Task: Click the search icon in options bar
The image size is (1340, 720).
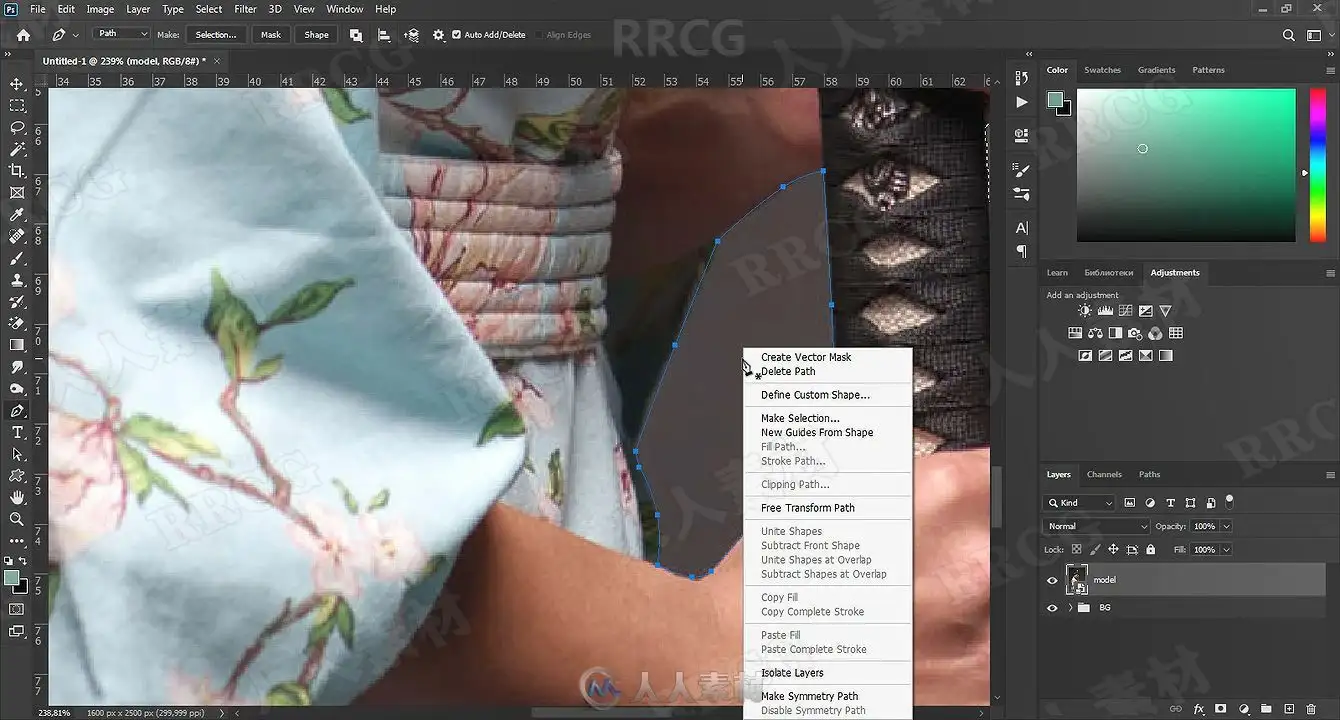Action: (1289, 35)
